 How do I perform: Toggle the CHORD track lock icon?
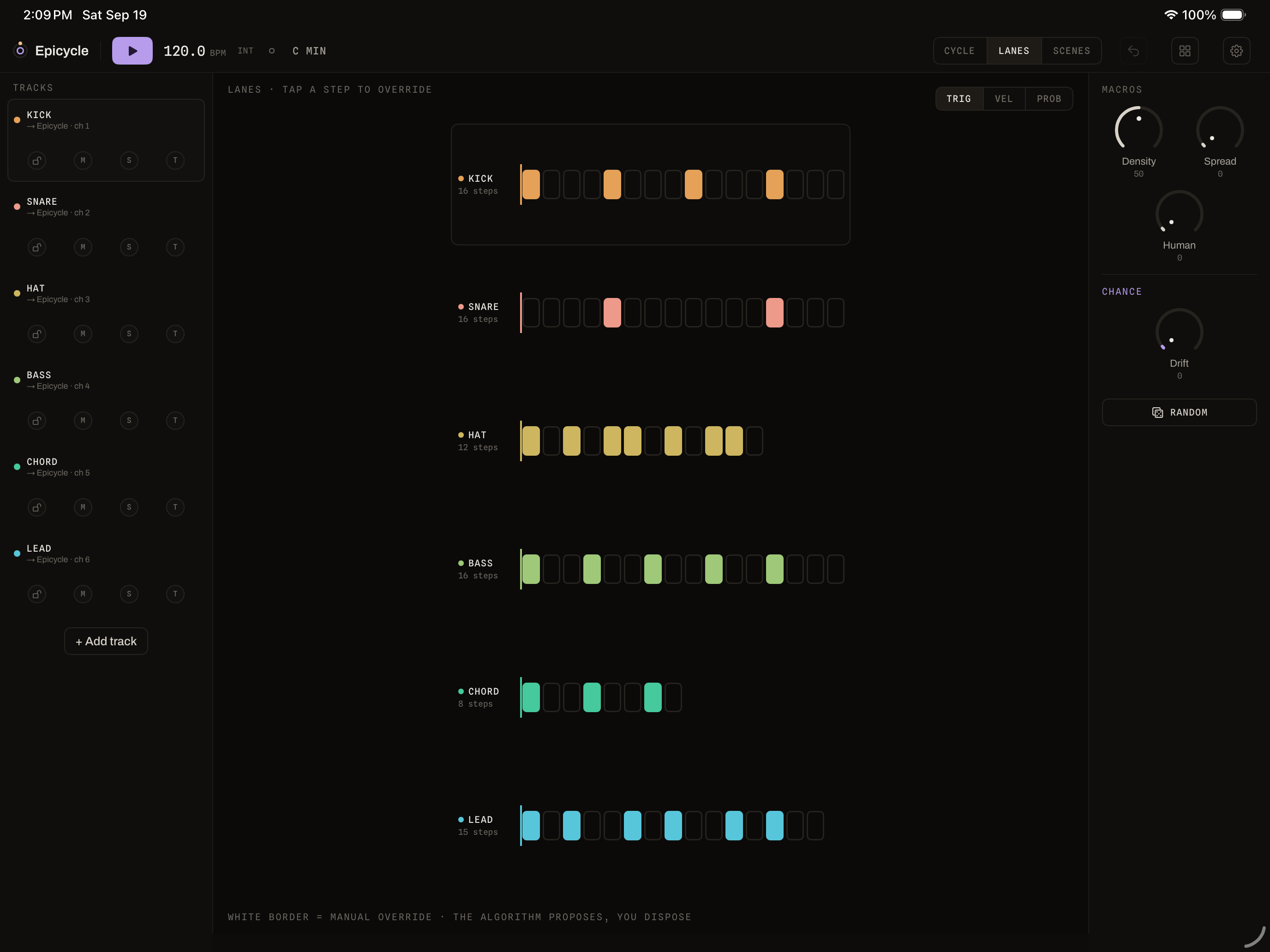point(37,507)
